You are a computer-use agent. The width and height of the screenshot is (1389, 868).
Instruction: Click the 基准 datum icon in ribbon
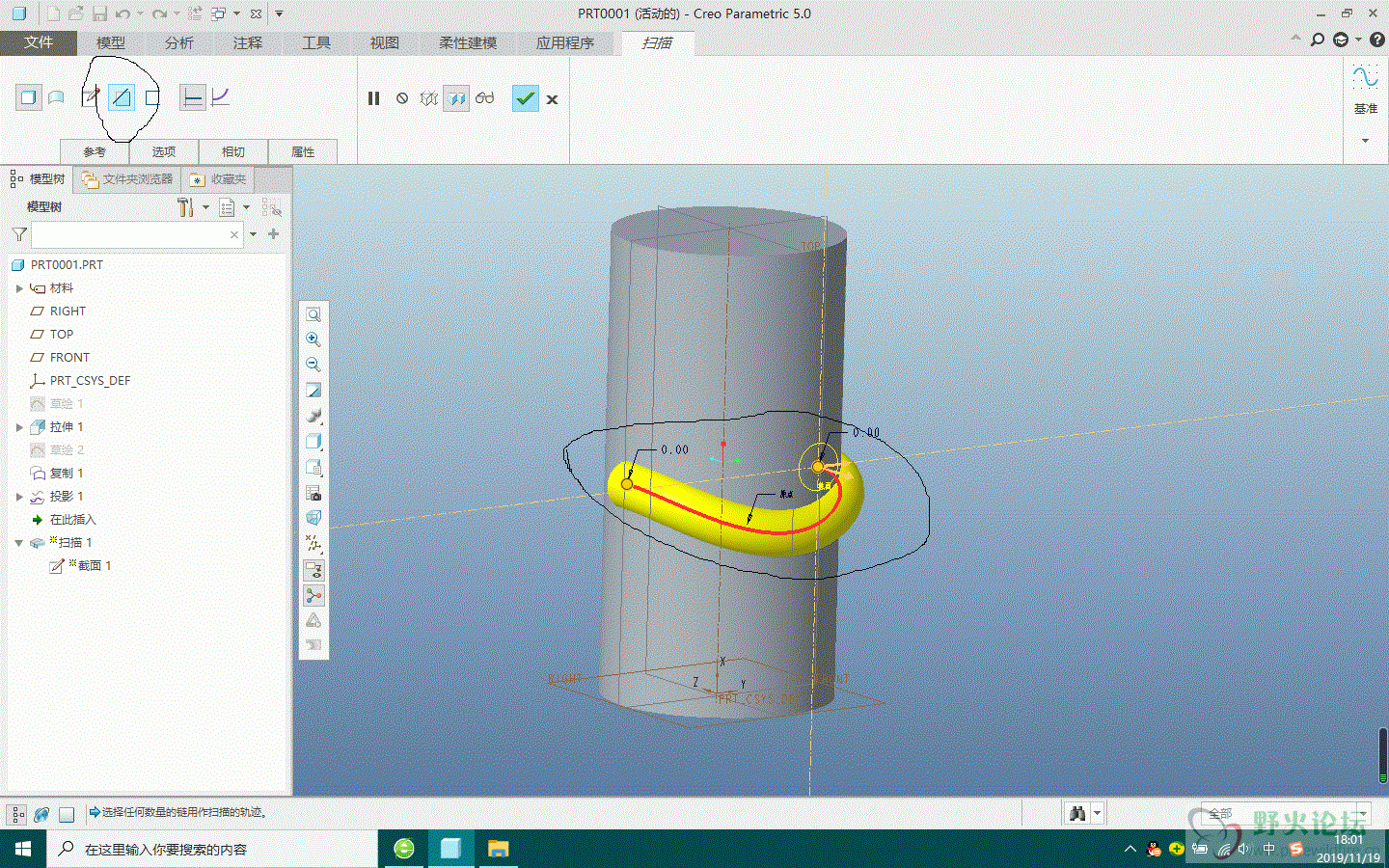click(1365, 77)
